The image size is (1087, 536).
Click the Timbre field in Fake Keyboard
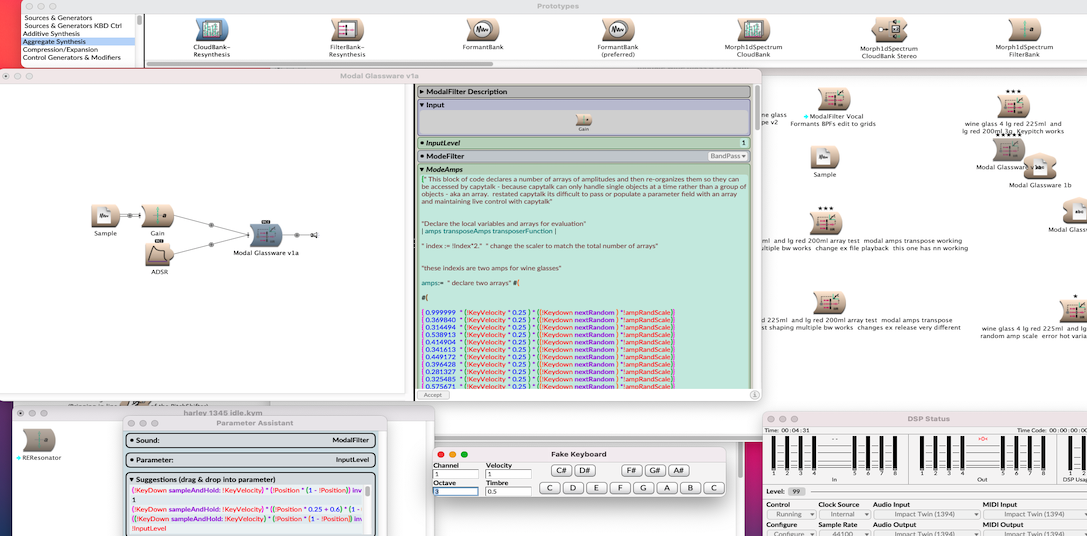coord(509,491)
